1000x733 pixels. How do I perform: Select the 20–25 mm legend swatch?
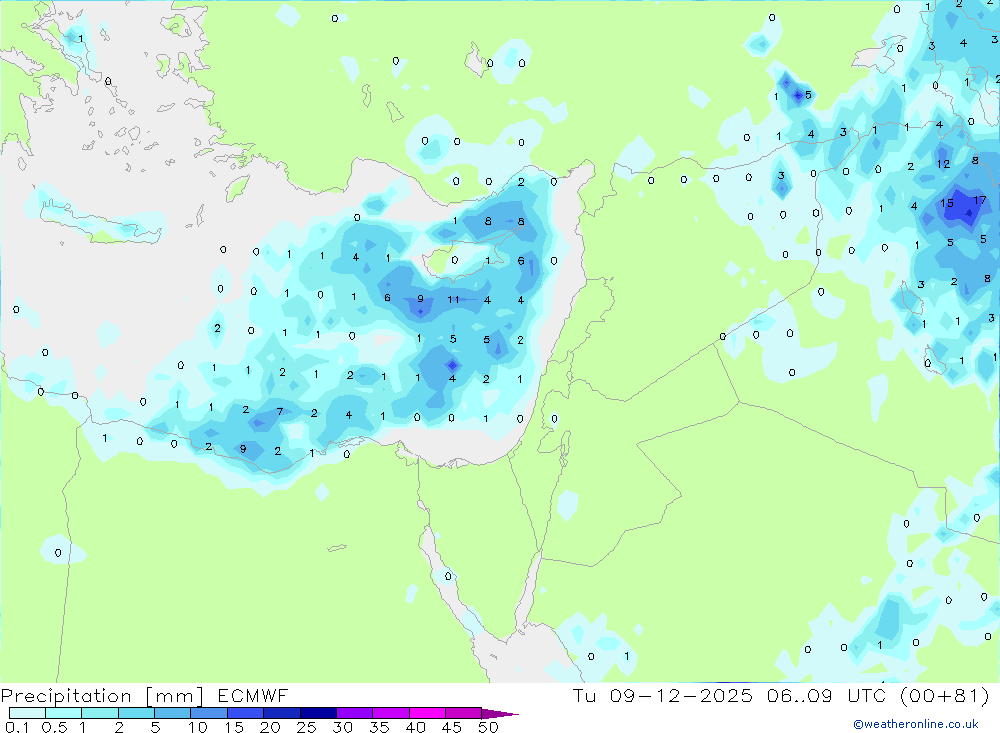pos(282,713)
